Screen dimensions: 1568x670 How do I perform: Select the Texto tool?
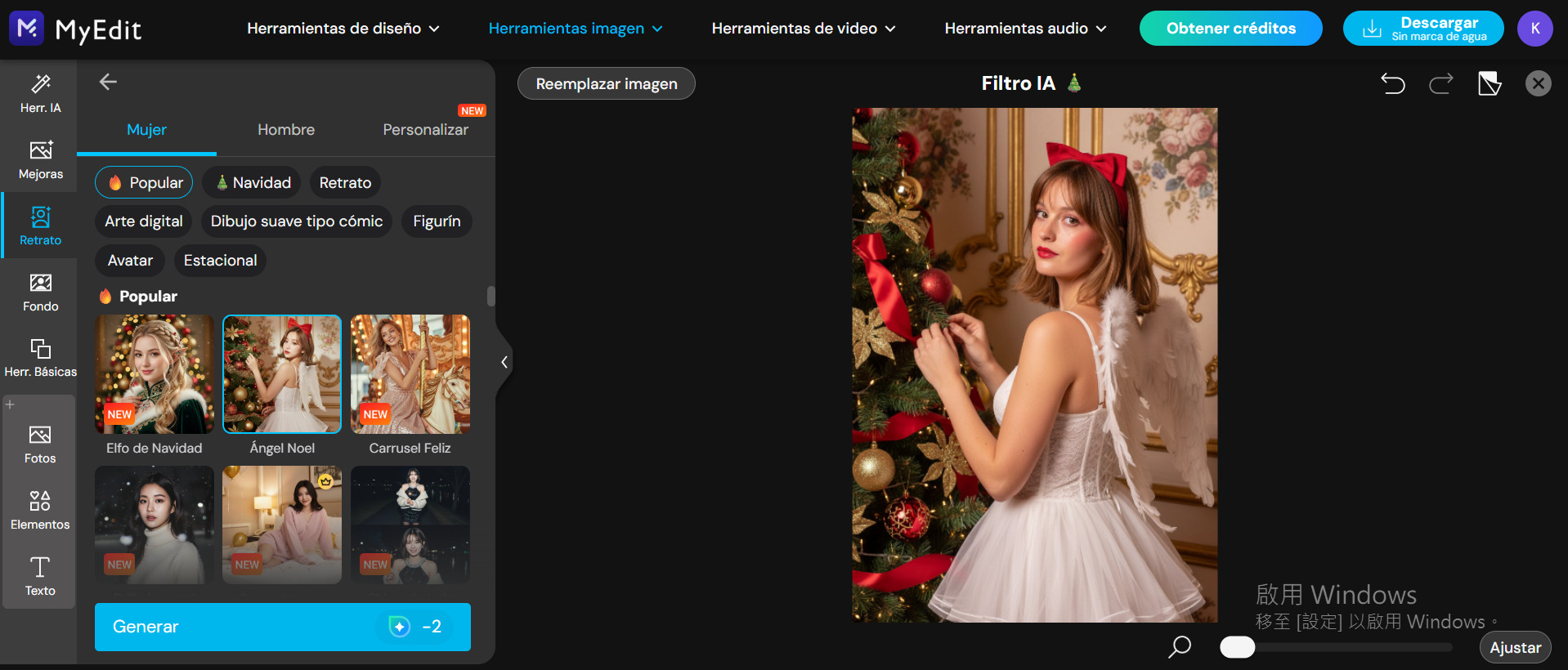(x=40, y=577)
